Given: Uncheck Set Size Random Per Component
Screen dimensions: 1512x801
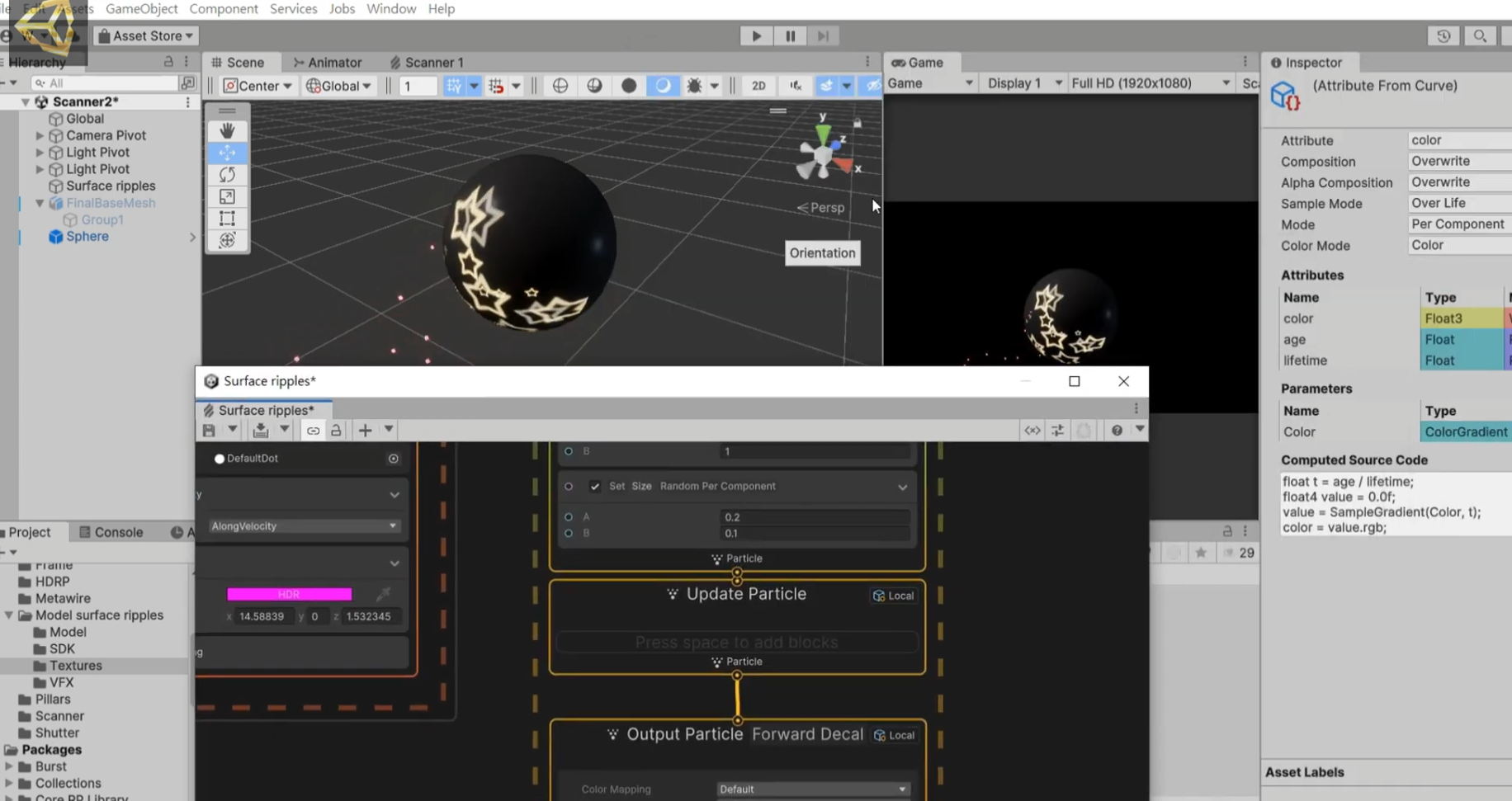Looking at the screenshot, I should (x=595, y=487).
